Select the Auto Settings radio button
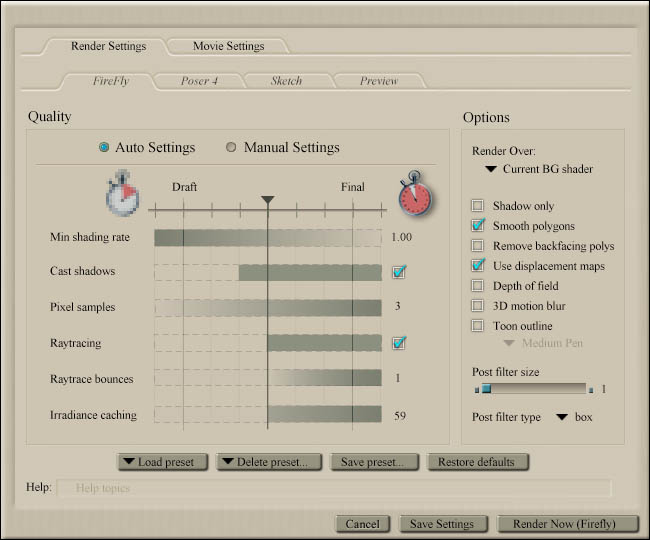Image resolution: width=650 pixels, height=540 pixels. pyautogui.click(x=104, y=147)
